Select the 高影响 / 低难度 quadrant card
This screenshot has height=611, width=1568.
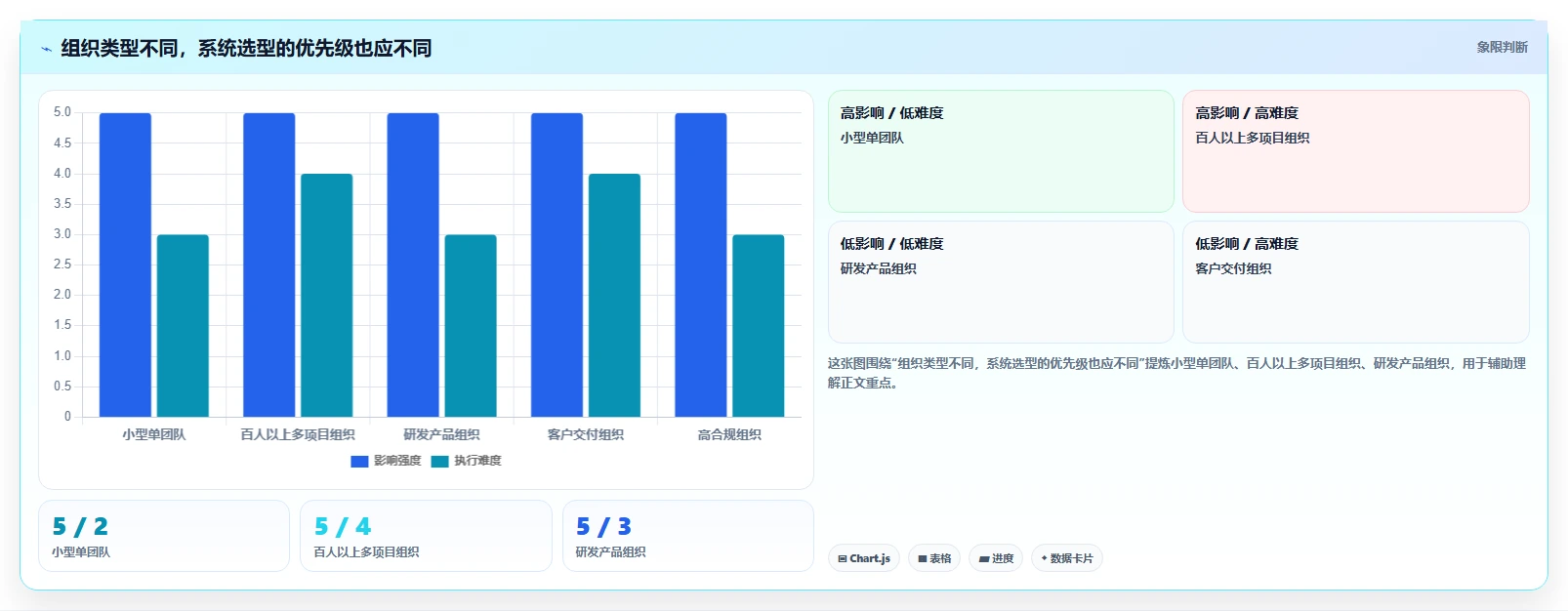(x=1001, y=151)
